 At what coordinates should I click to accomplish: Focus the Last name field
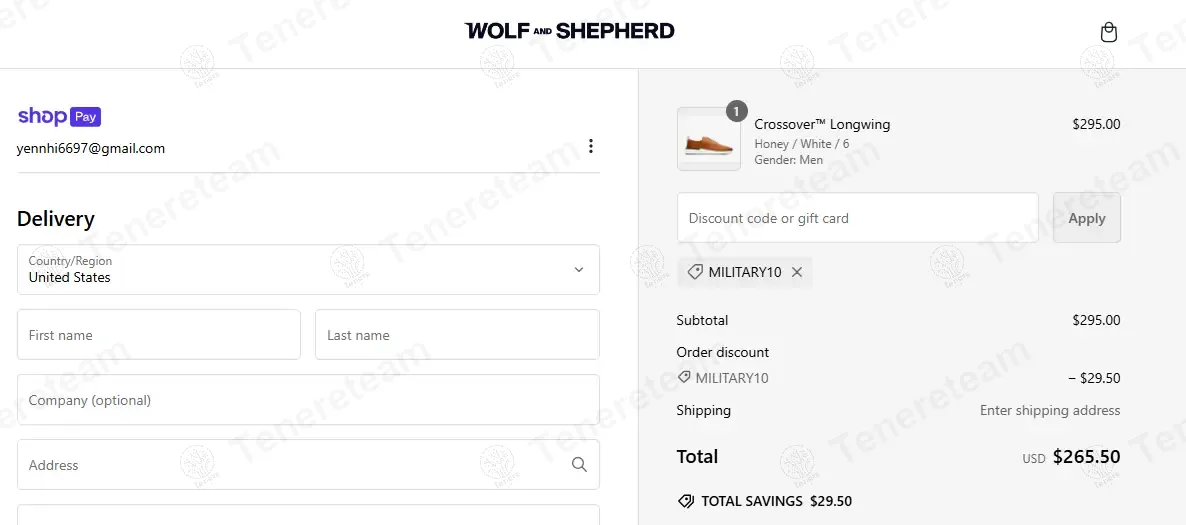point(457,335)
